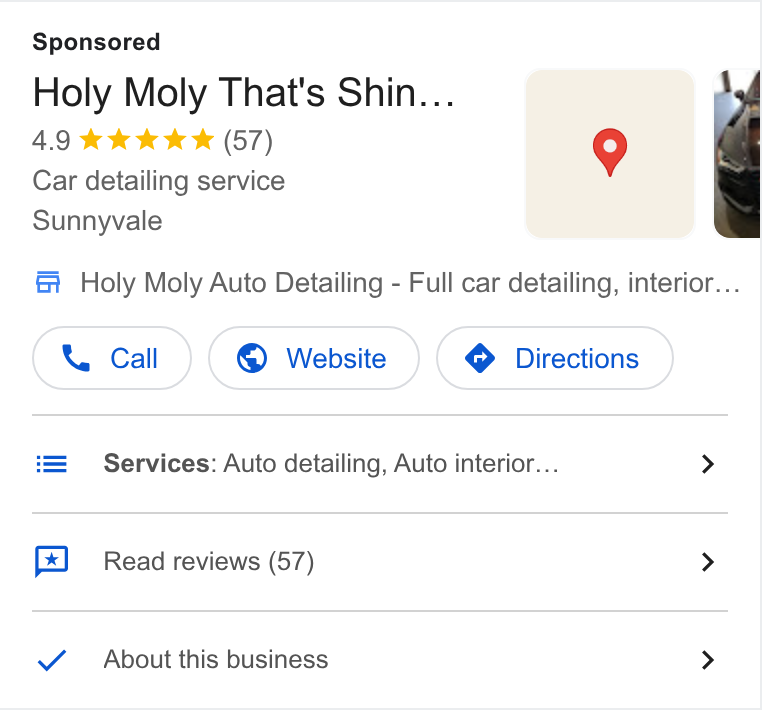Get Directions to the business
Image resolution: width=762 pixels, height=710 pixels.
[577, 359]
